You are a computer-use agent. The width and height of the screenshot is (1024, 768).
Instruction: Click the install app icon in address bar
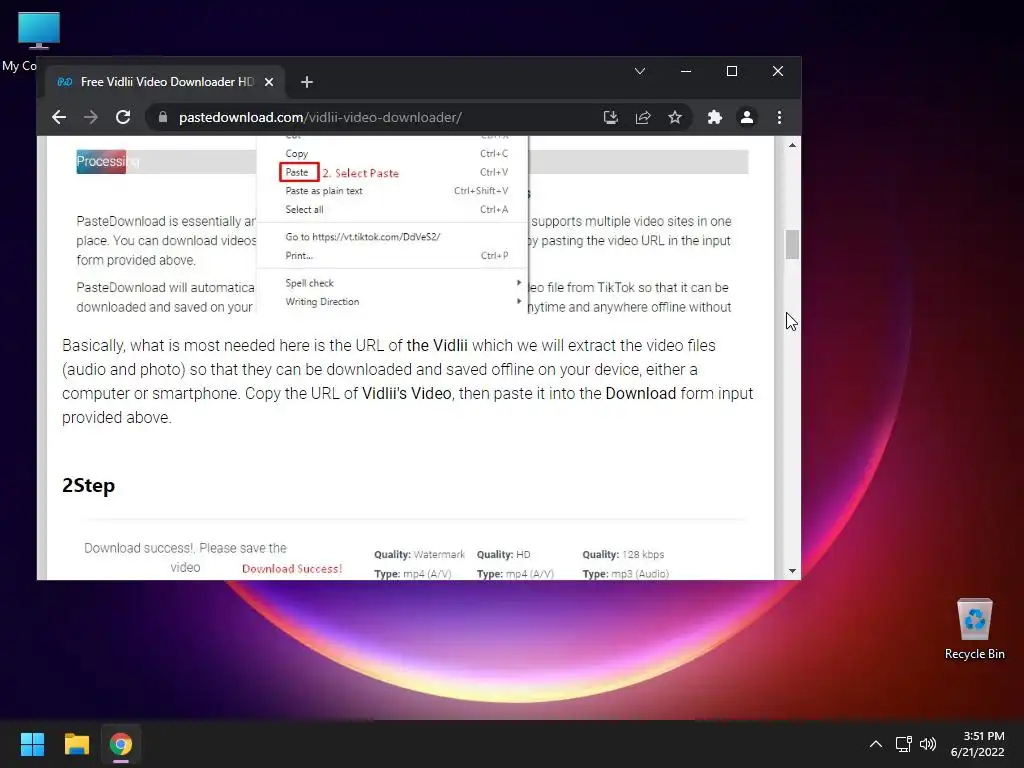point(611,118)
